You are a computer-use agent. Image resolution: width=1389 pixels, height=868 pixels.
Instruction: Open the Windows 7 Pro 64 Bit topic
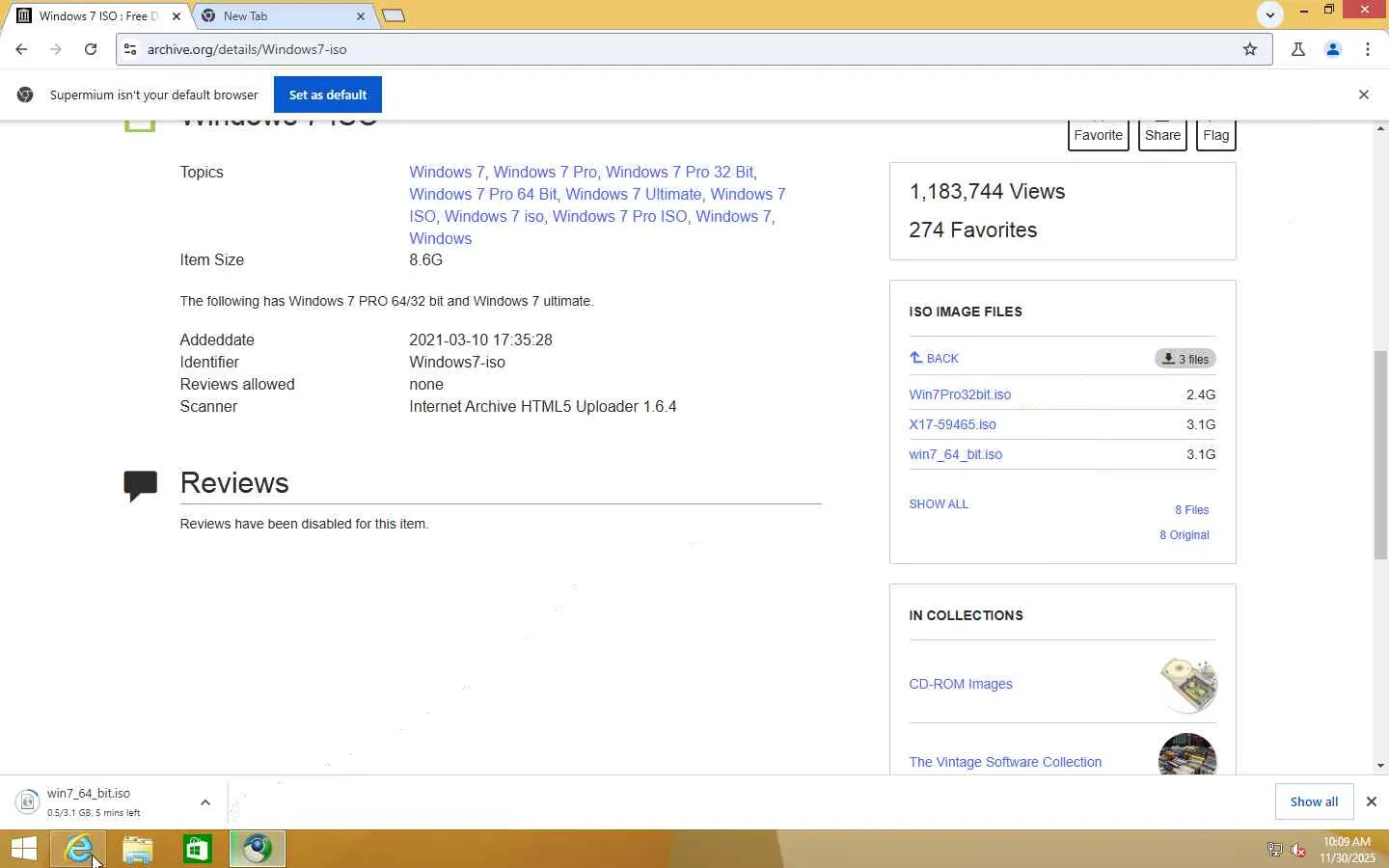[483, 194]
